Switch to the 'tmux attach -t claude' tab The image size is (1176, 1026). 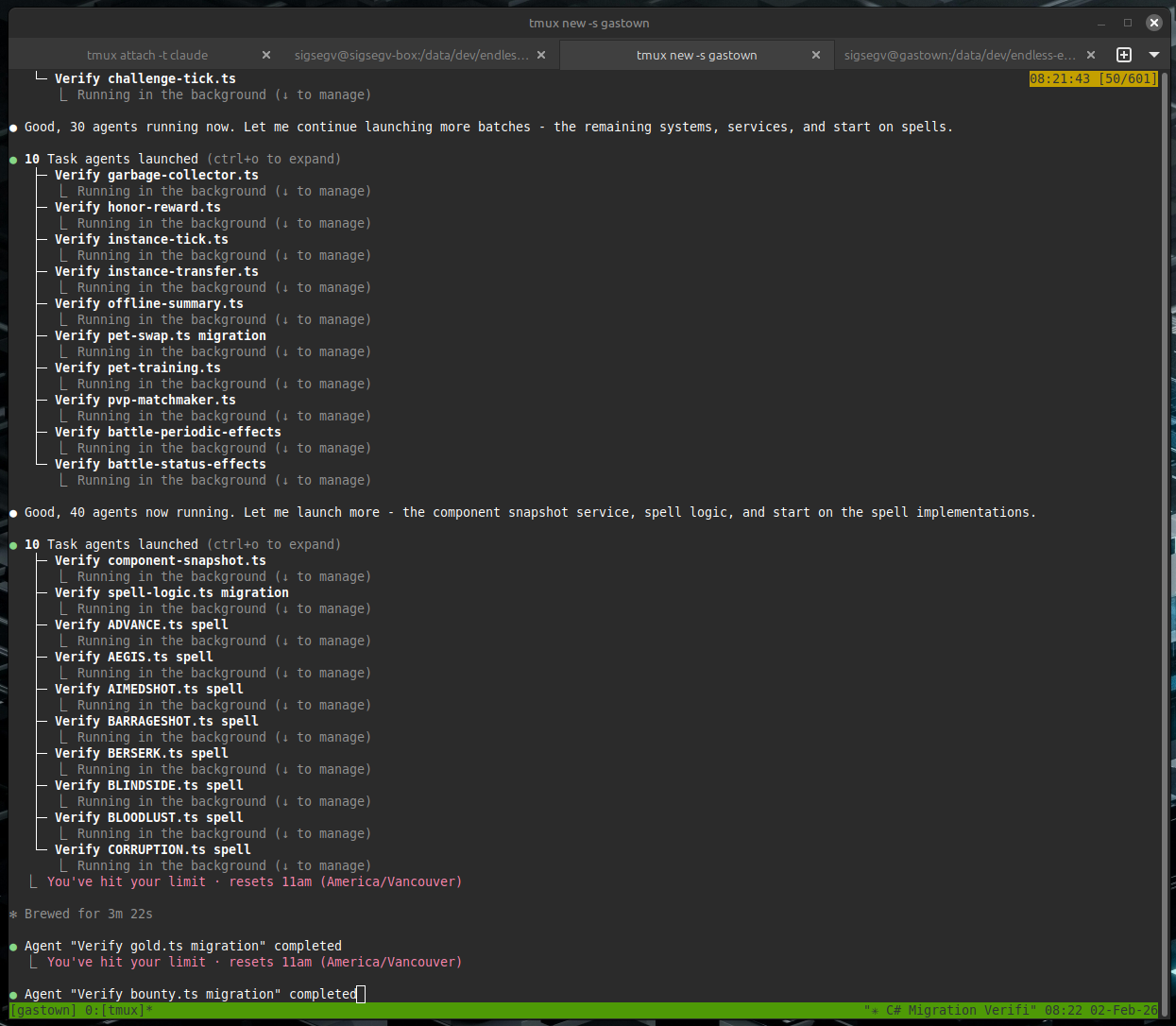[x=147, y=56]
